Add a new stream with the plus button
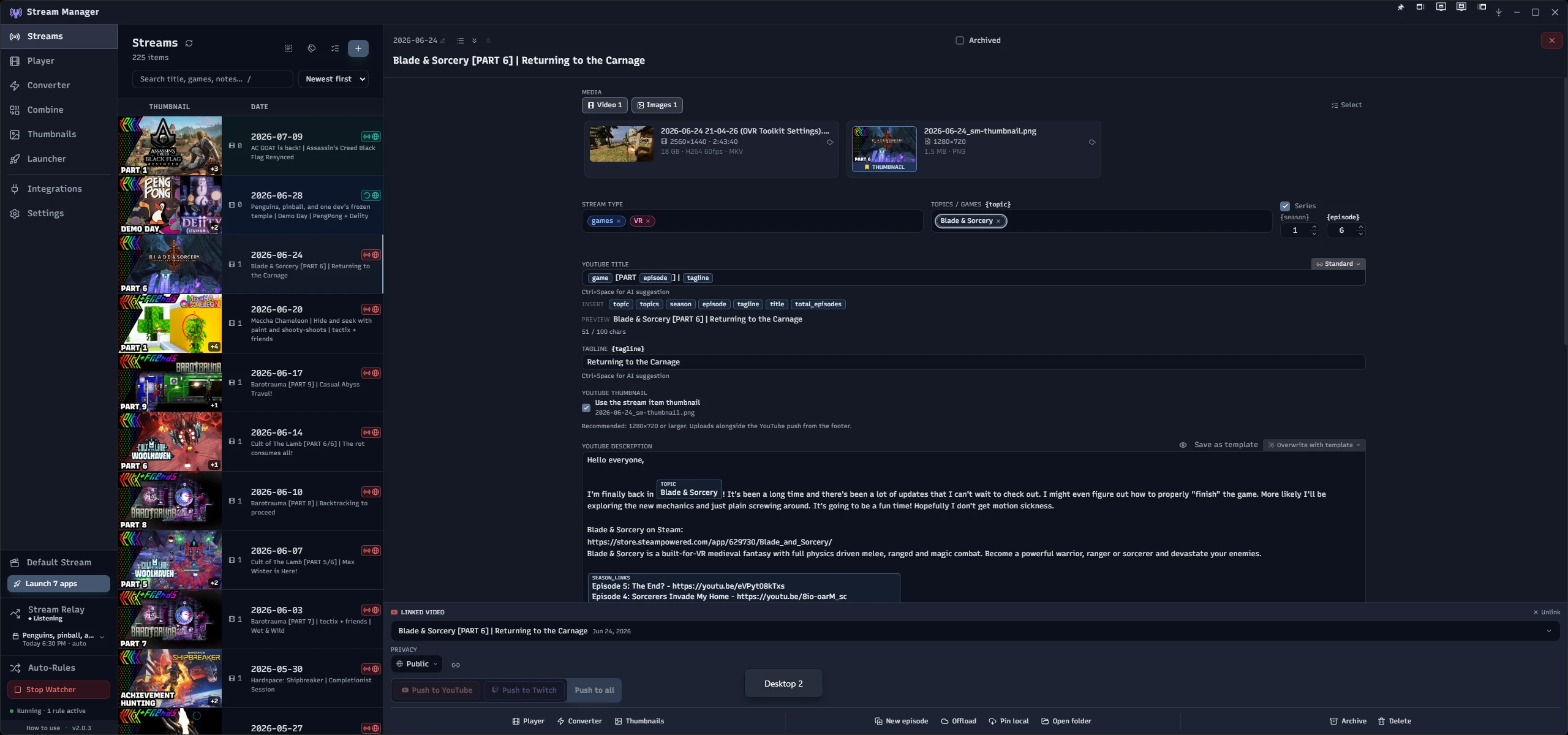1568x735 pixels. point(358,48)
